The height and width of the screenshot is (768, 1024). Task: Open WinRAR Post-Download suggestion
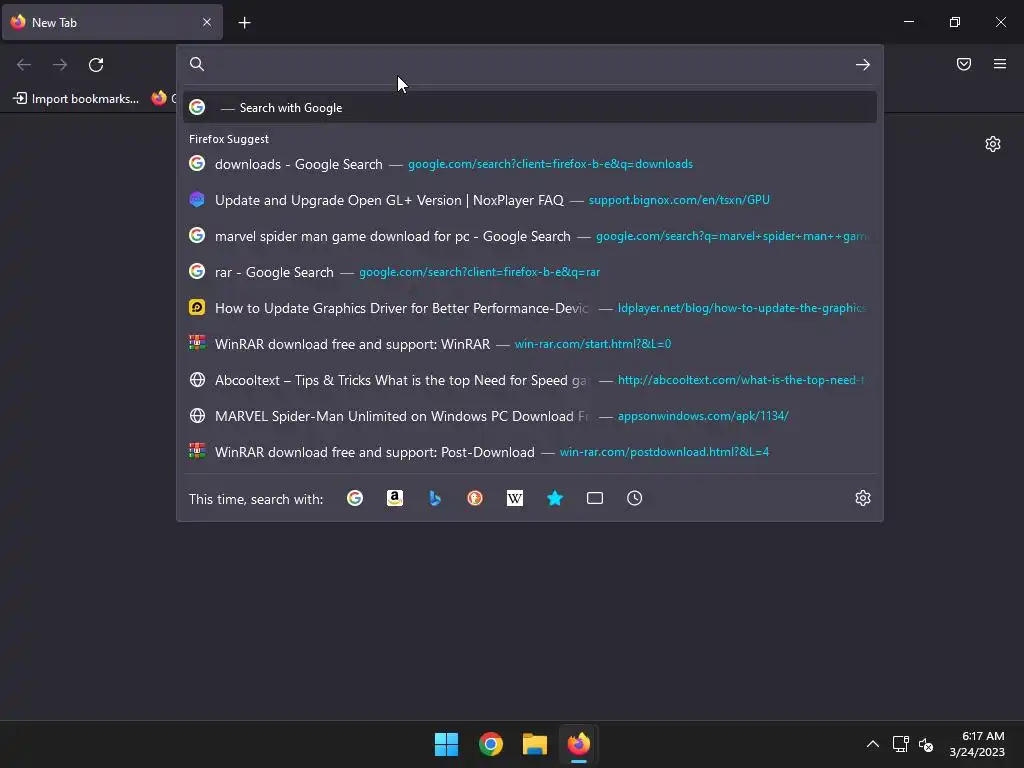click(530, 451)
